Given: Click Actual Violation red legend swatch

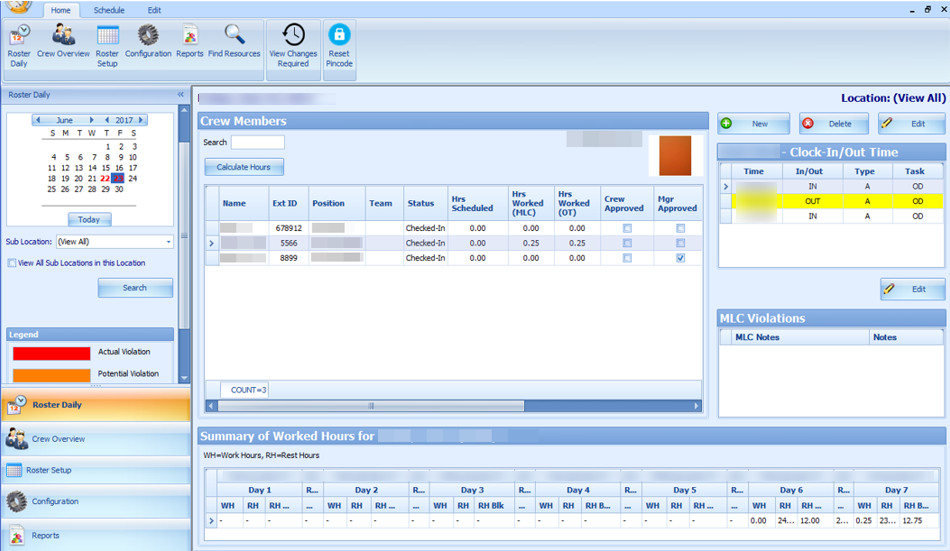Looking at the screenshot, I should (51, 353).
